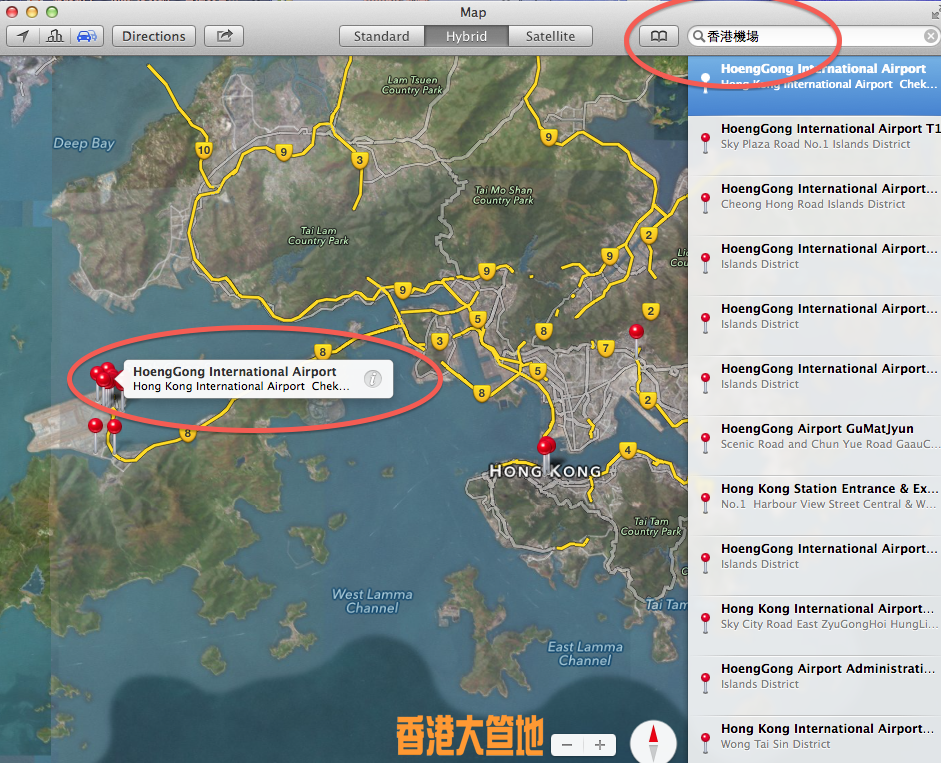The image size is (941, 763).
Task: Enter full screen with top-right arrows icon
Action: pos(936,14)
